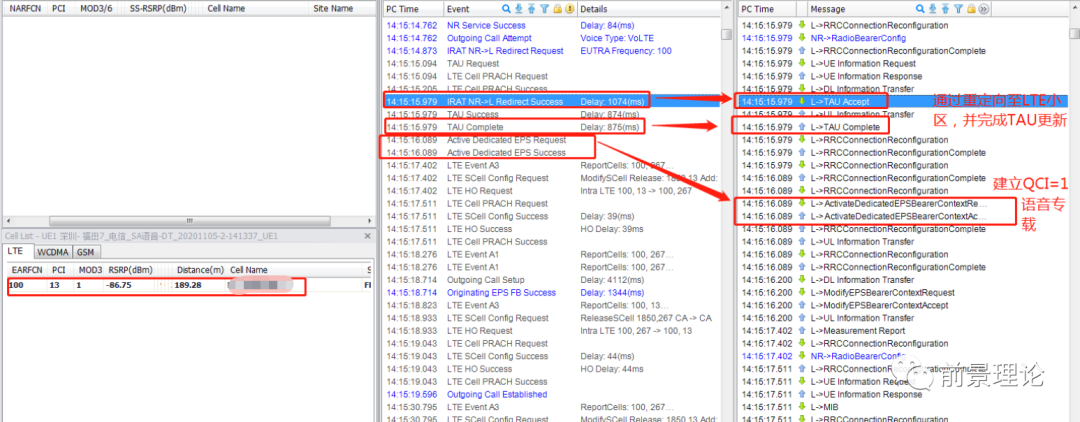
Task: Jump to bottom arrow in Message panel header
Action: tap(932, 9)
